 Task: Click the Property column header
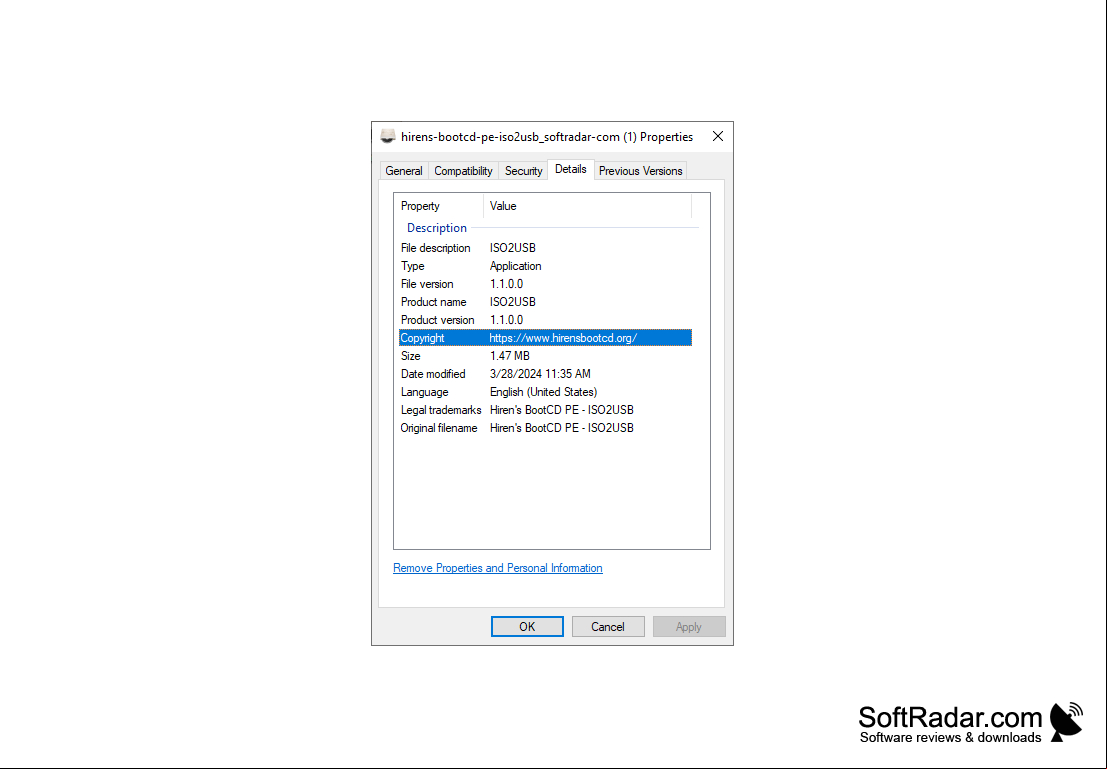438,206
